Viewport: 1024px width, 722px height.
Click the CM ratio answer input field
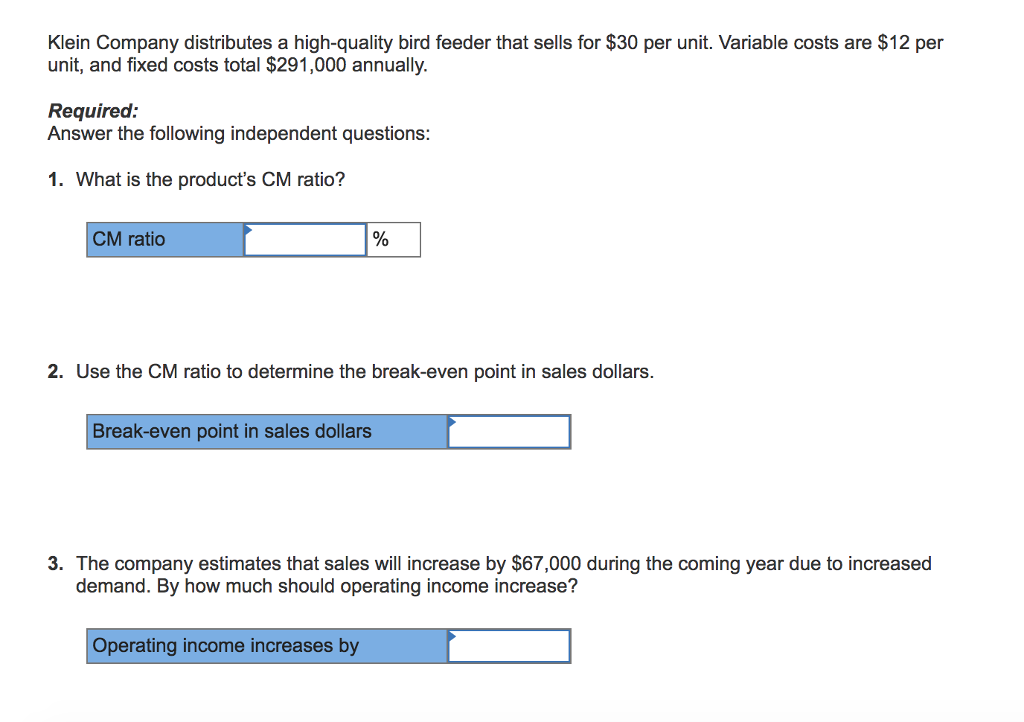point(305,240)
